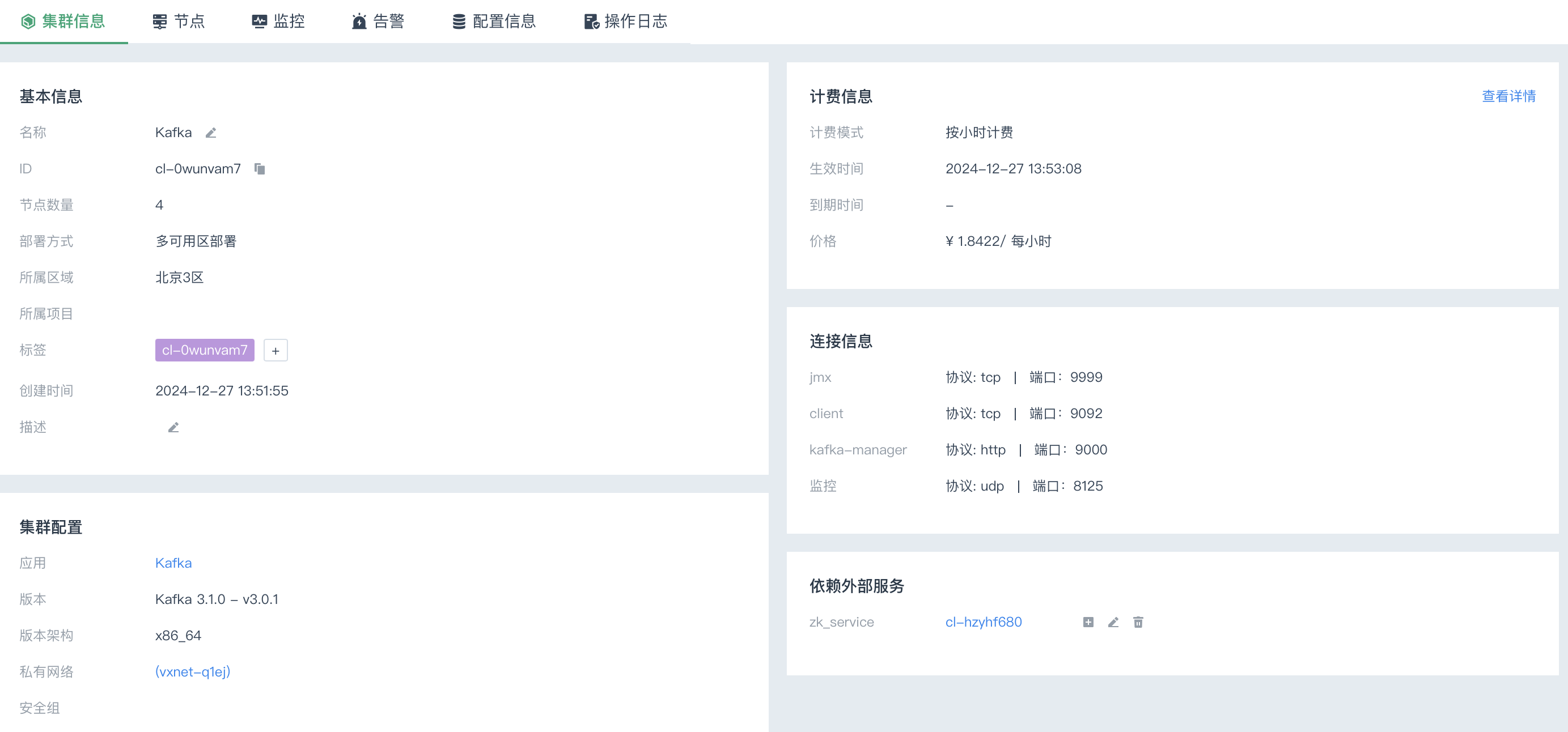Click 查看详情 billing details link
Viewport: 1568px width, 732px height.
pos(1508,96)
